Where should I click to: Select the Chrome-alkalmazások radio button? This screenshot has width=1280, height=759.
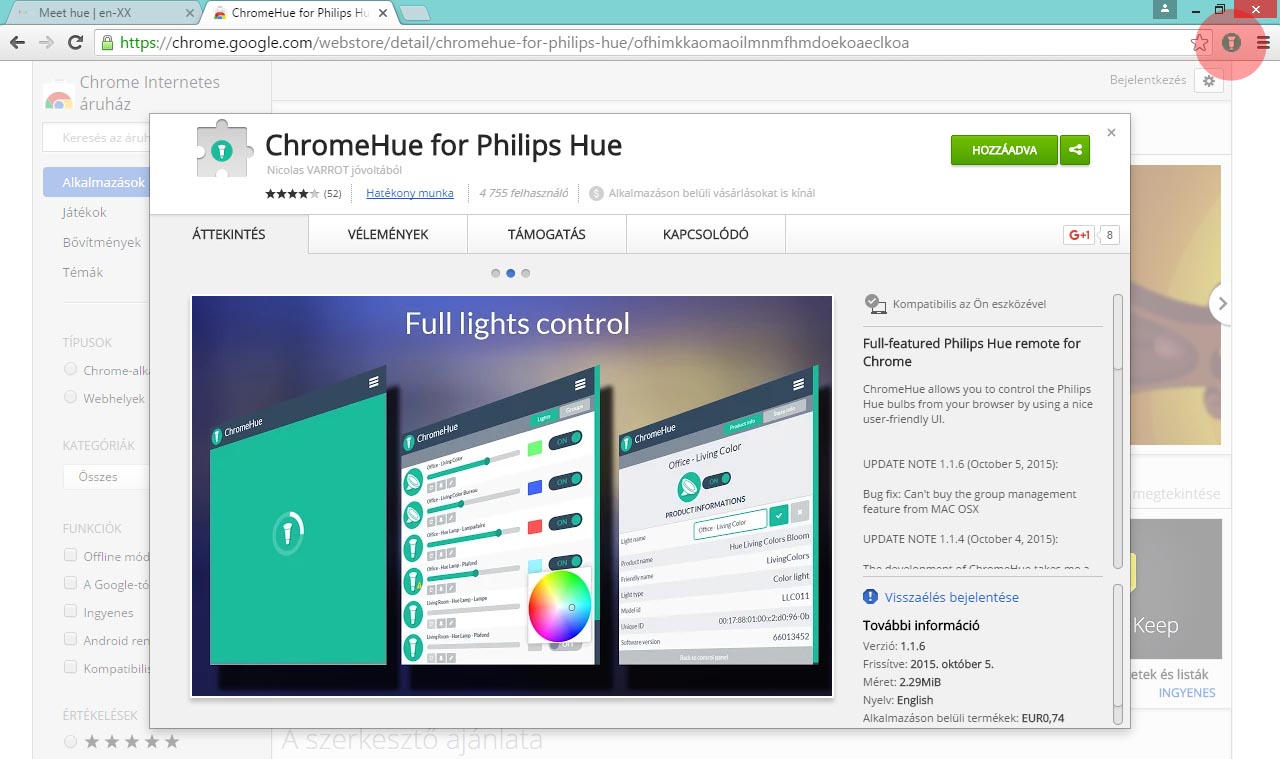point(70,369)
